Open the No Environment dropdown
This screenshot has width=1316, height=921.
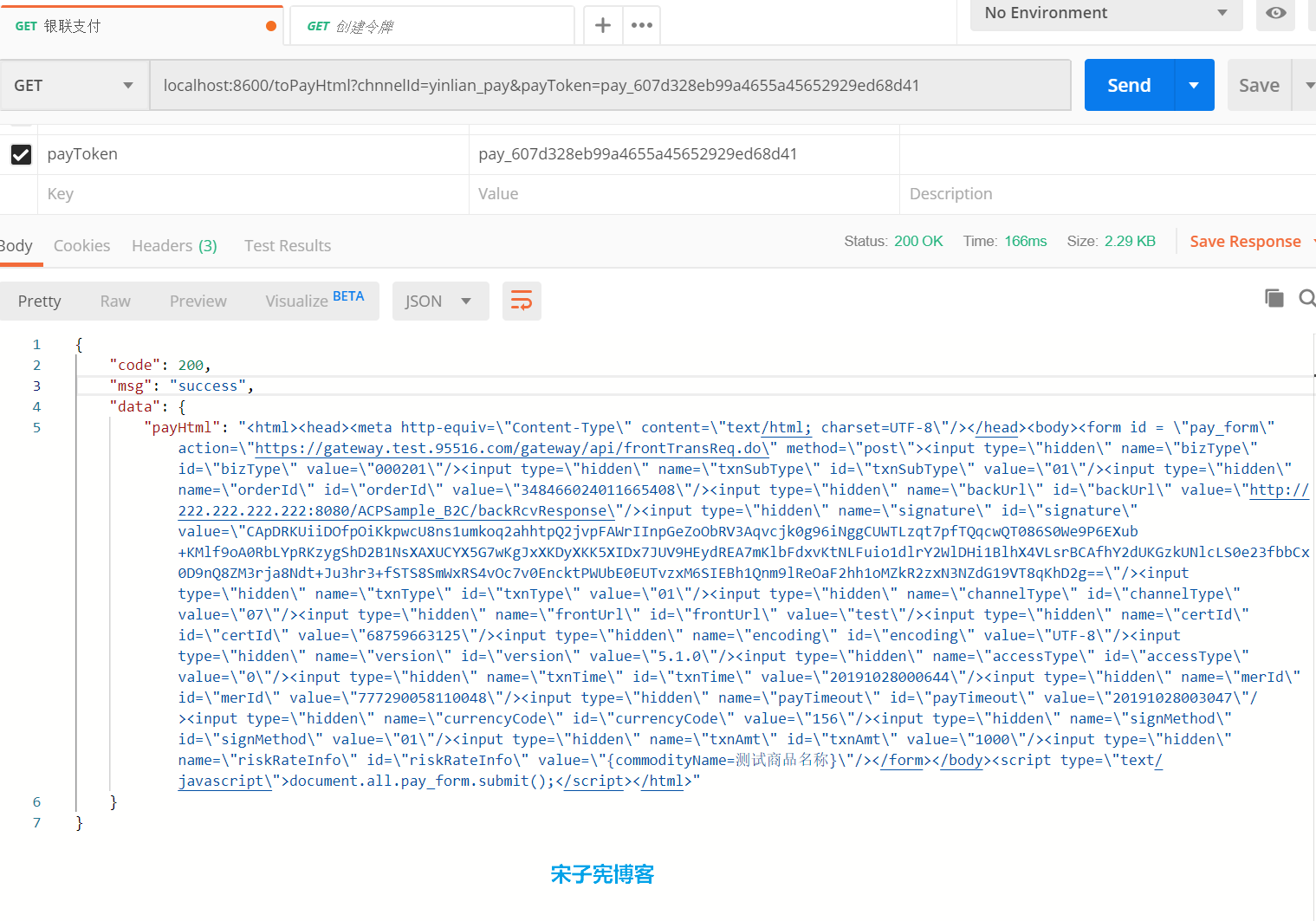click(x=1106, y=13)
